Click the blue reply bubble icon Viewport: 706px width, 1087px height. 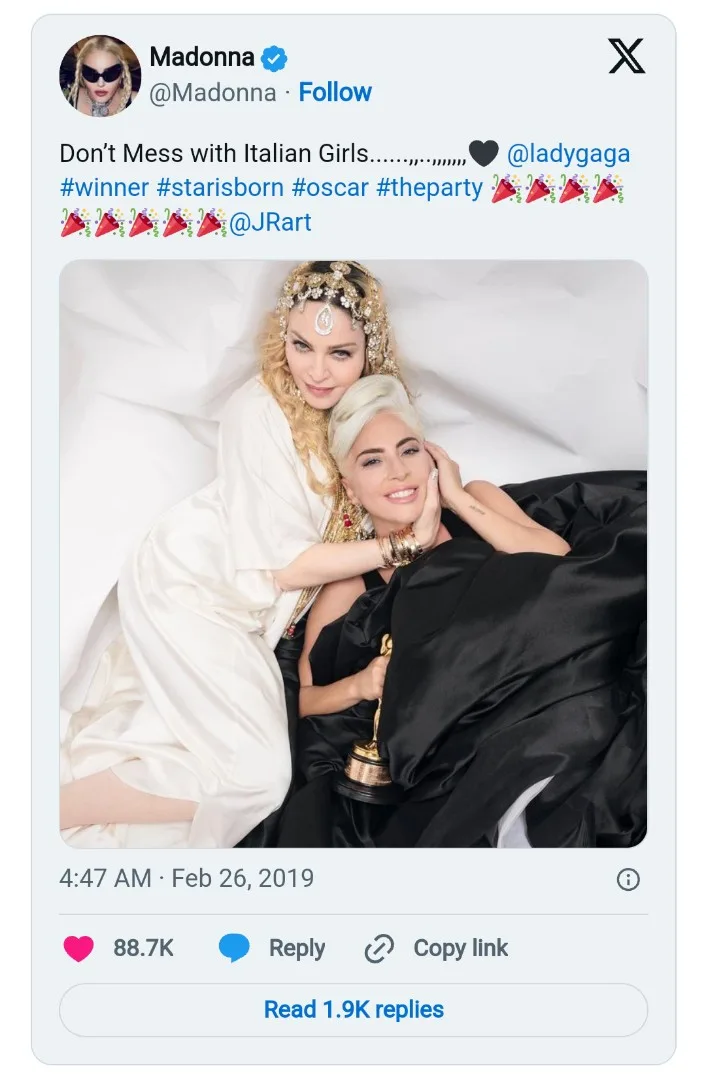click(x=234, y=948)
